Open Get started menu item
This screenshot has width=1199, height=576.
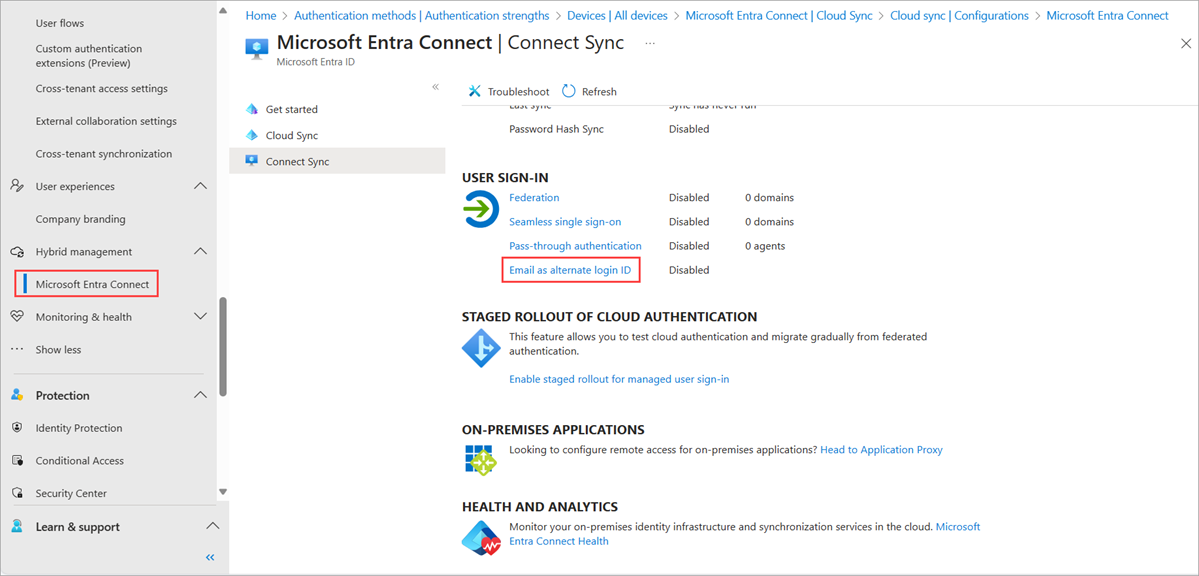(x=337, y=109)
